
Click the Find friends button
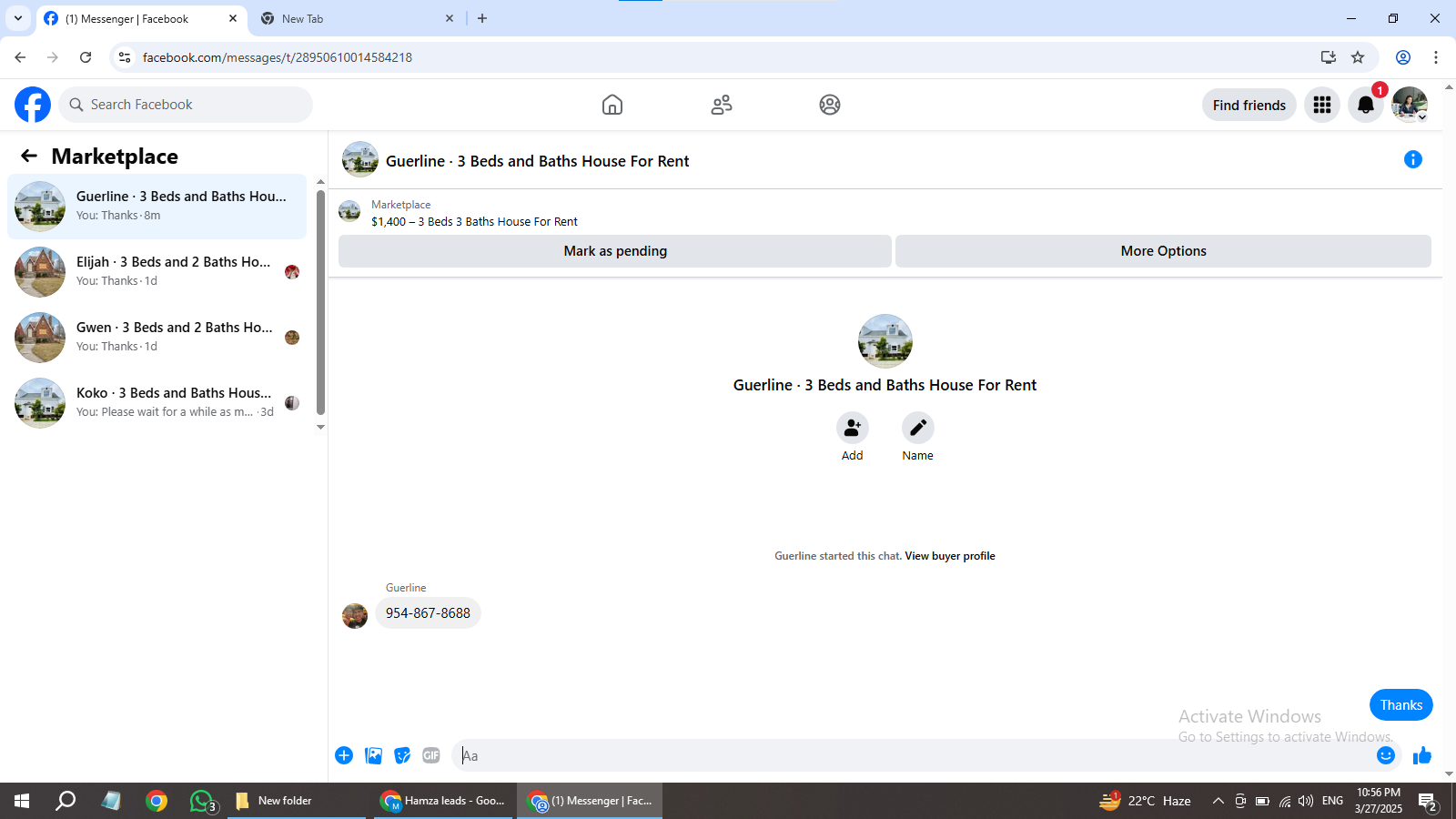1249,105
